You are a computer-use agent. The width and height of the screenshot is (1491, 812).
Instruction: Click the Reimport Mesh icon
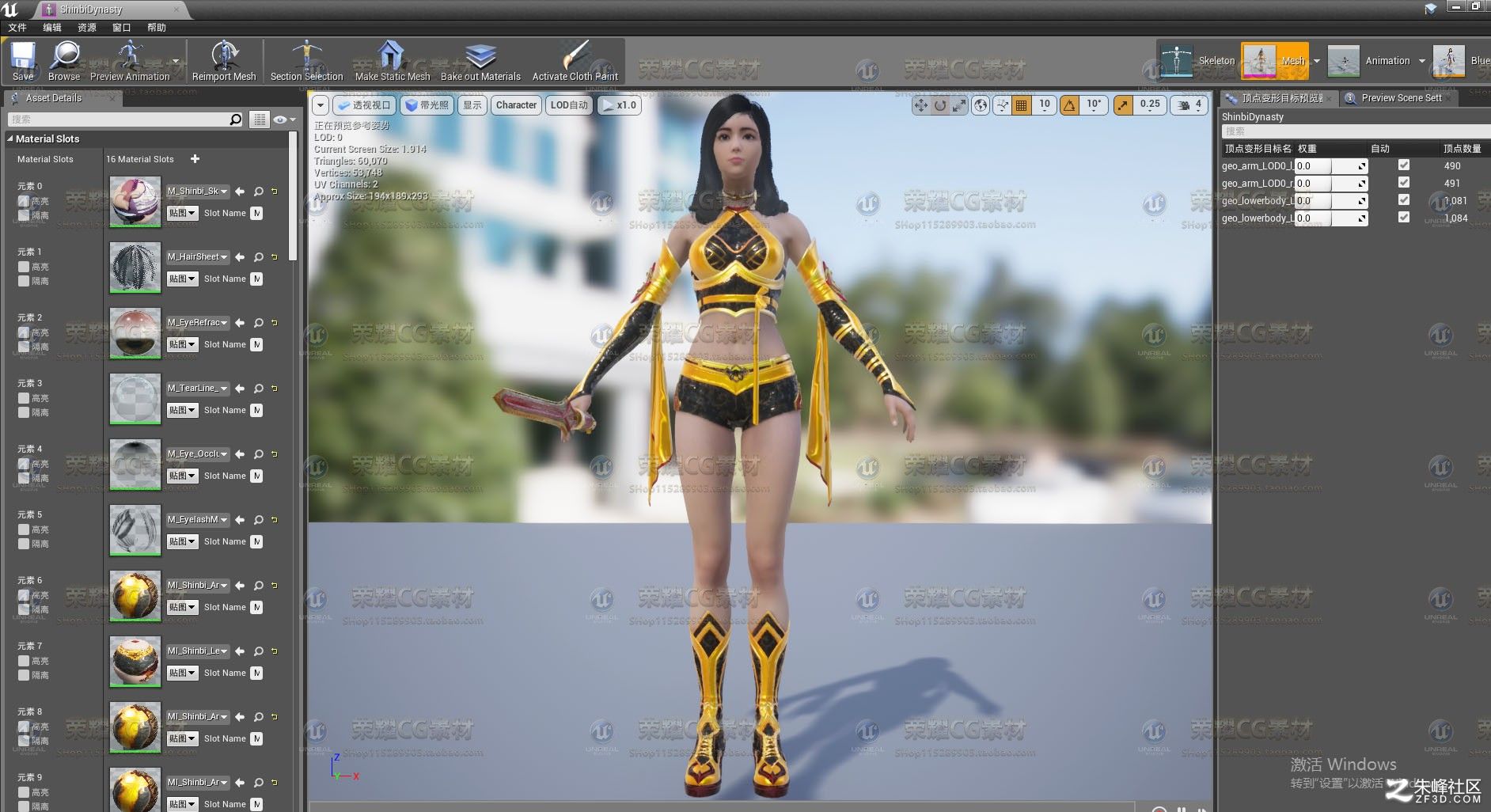click(224, 61)
